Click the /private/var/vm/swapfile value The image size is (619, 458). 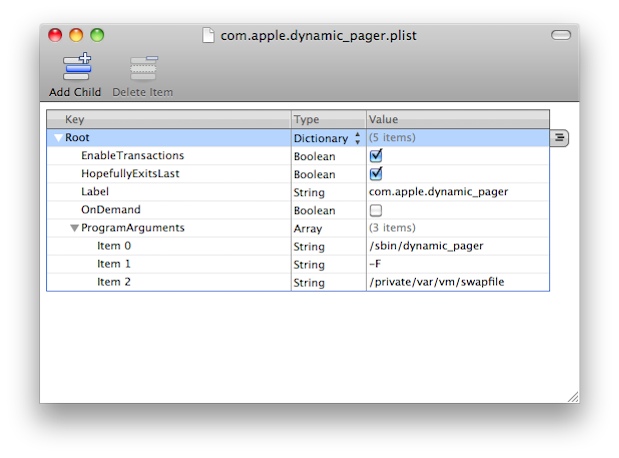(437, 282)
